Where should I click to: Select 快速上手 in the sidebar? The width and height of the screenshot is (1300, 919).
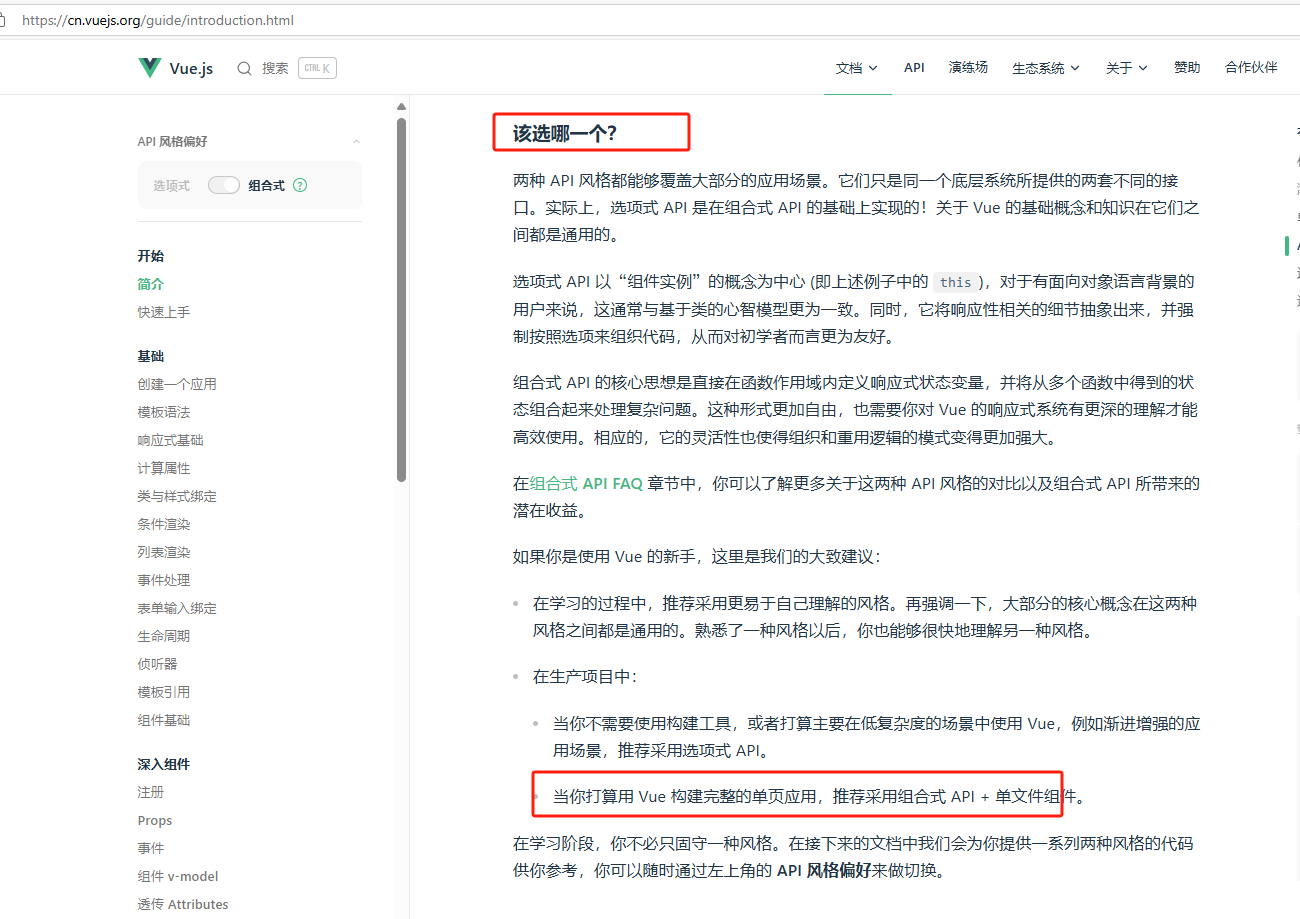click(163, 311)
